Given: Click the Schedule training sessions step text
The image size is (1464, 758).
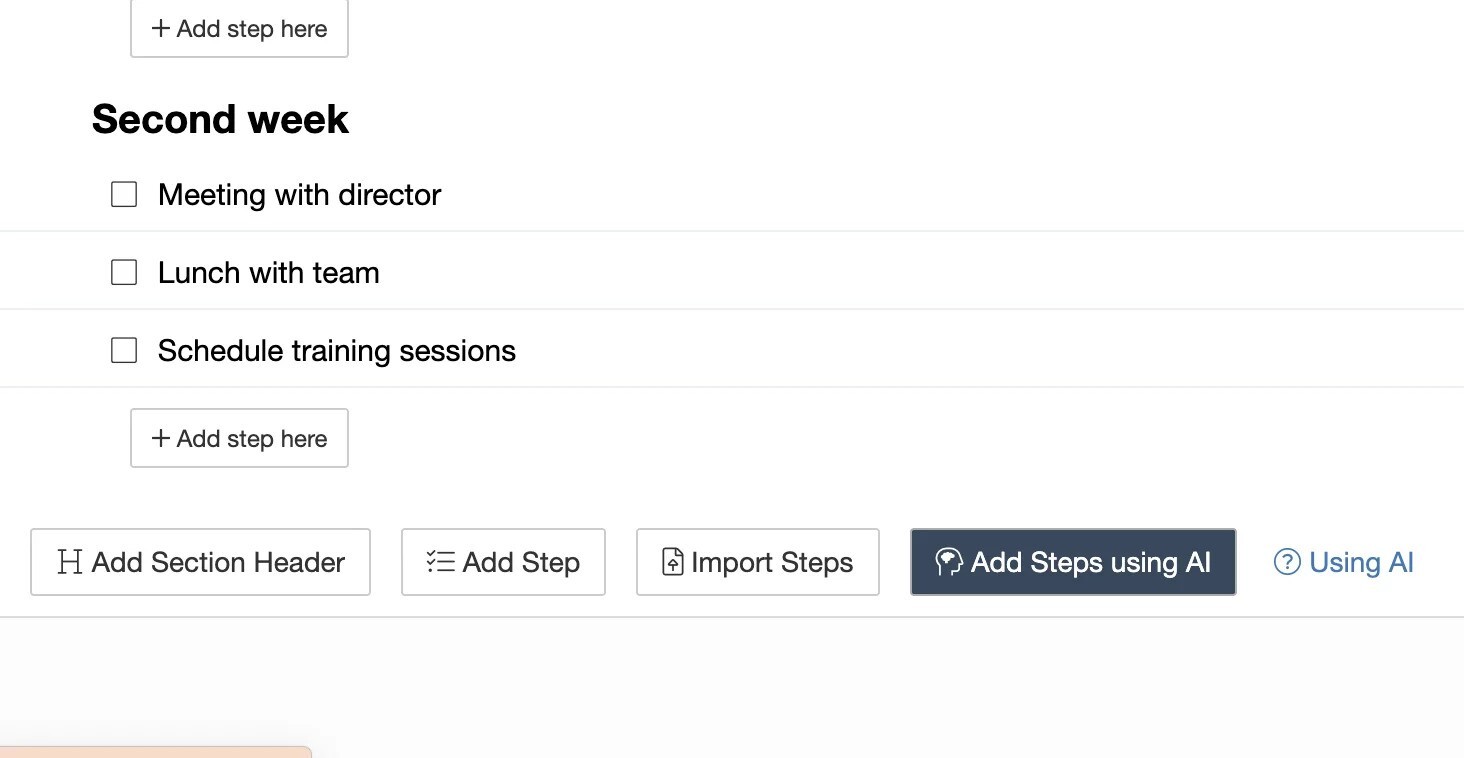Looking at the screenshot, I should coord(336,350).
